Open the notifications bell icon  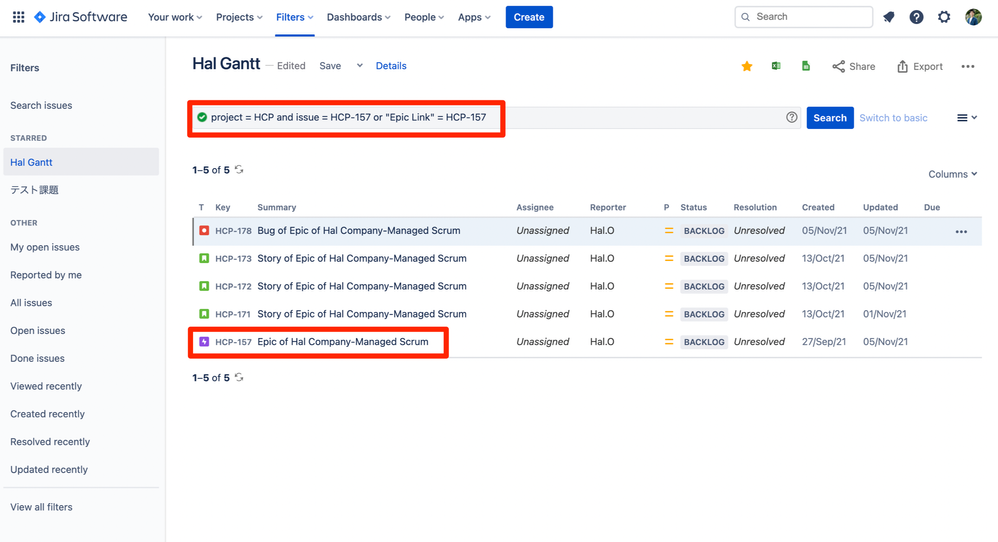889,17
